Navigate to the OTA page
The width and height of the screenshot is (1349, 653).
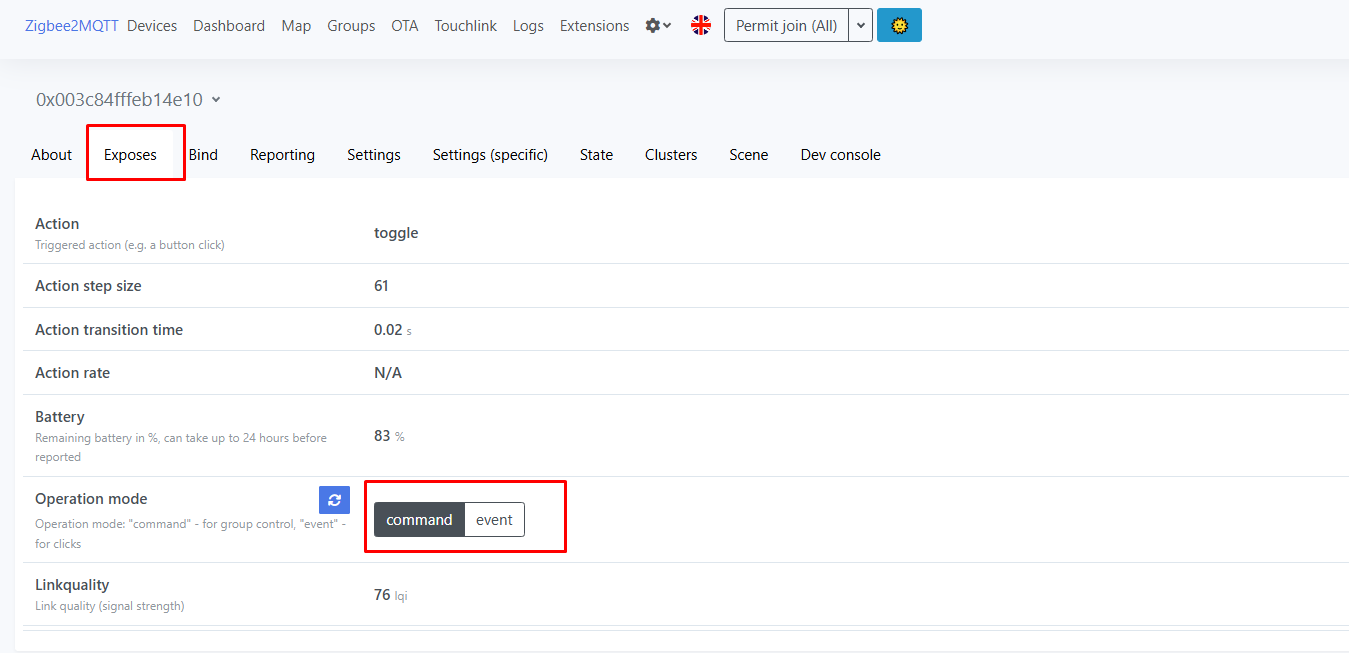(x=405, y=26)
